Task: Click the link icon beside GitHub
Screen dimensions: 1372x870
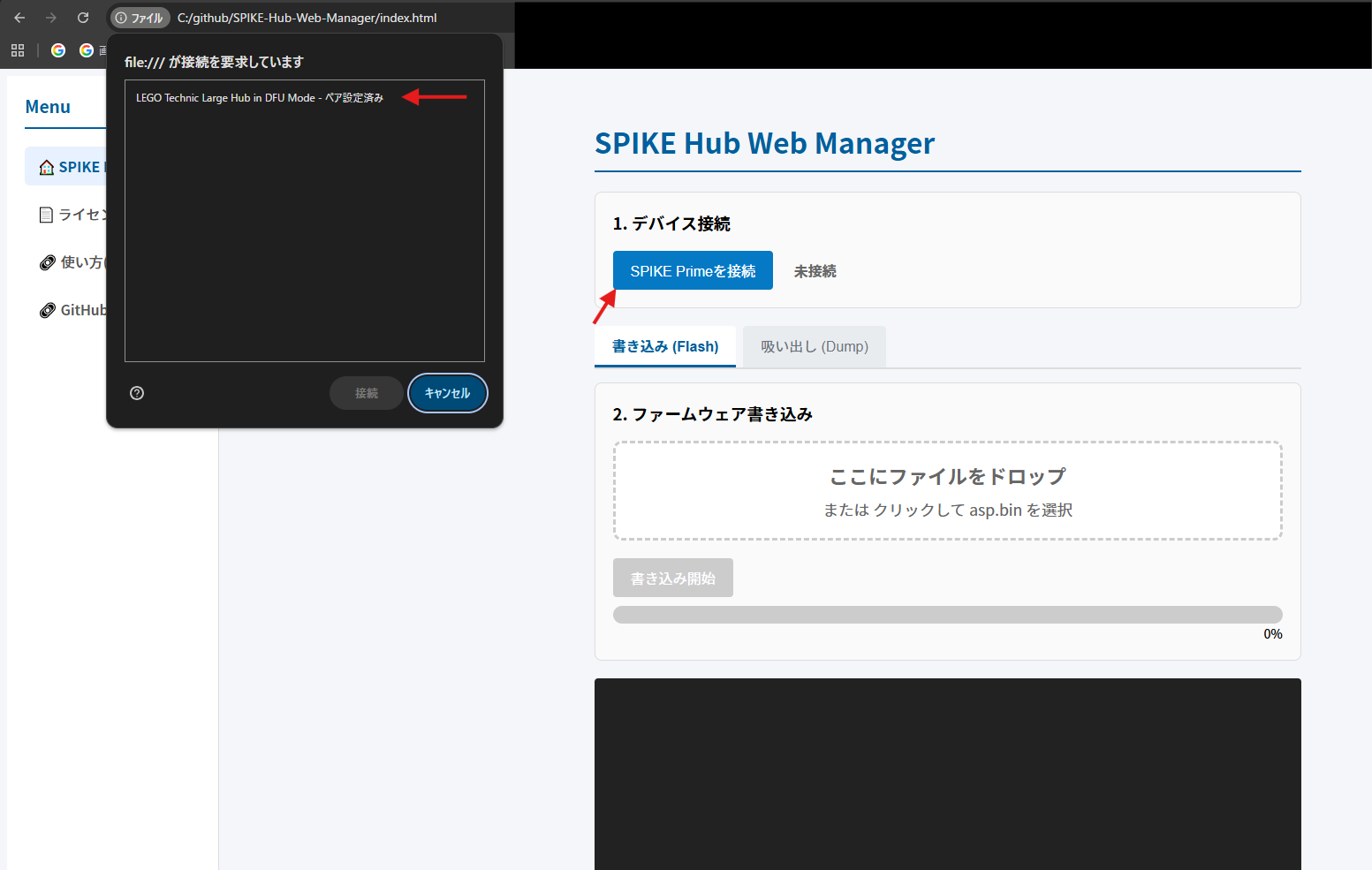Action: click(48, 310)
